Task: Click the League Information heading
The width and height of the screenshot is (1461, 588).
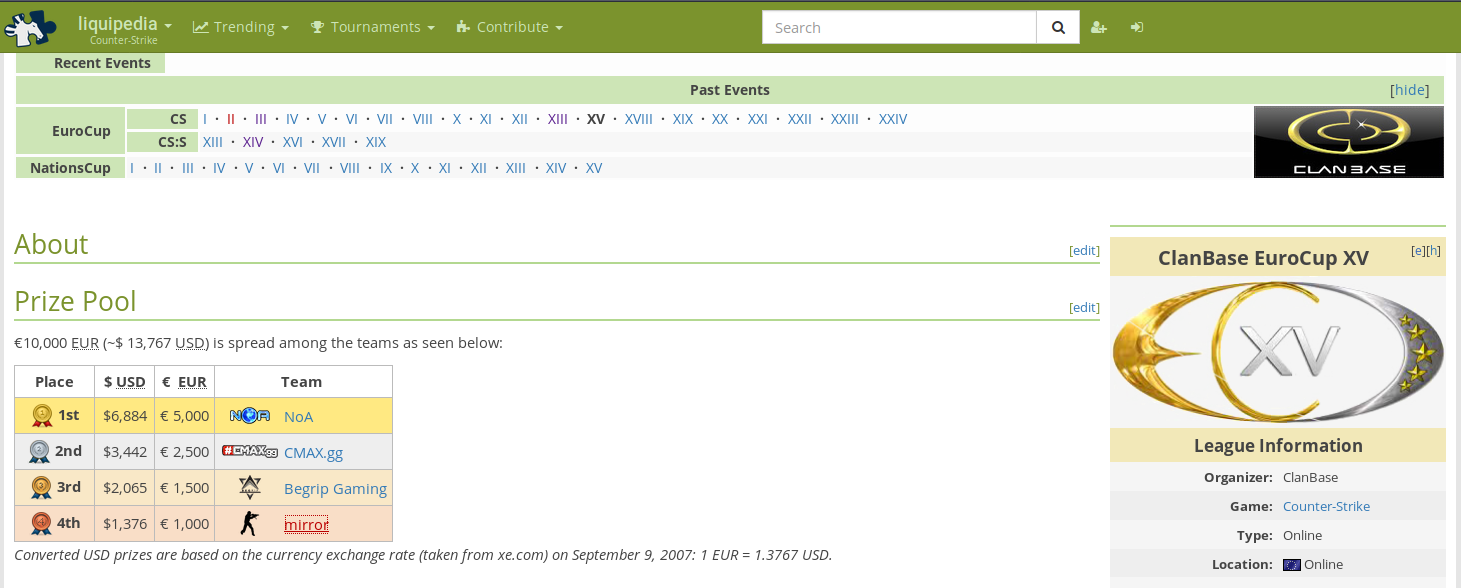Action: (1278, 446)
